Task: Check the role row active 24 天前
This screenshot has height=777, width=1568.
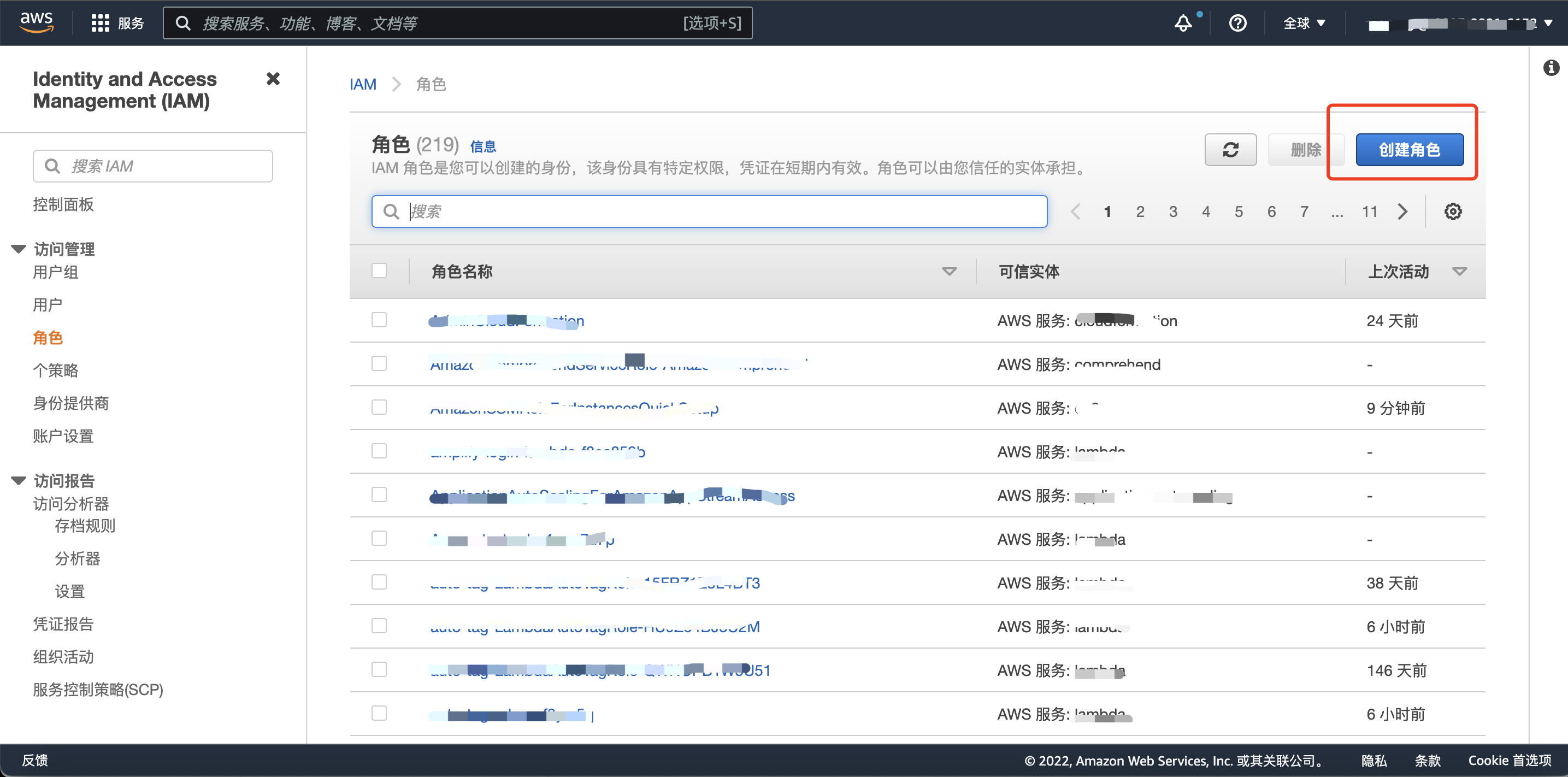Action: point(379,320)
